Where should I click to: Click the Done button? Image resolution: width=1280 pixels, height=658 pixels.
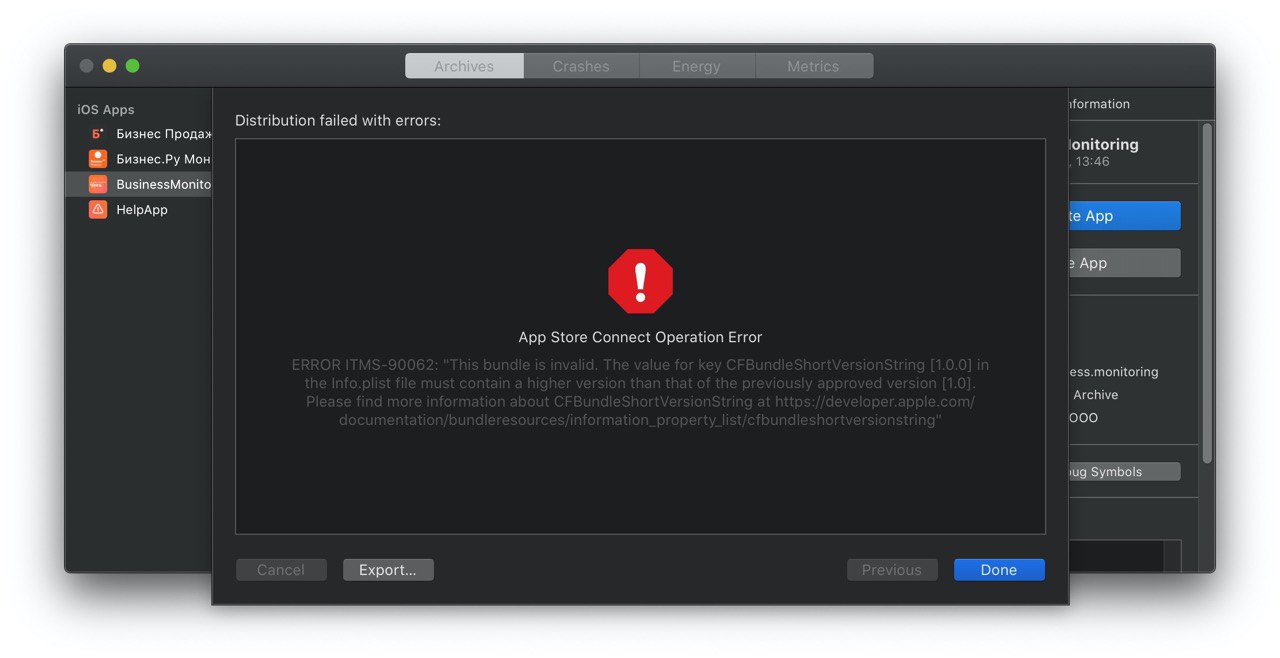[999, 570]
